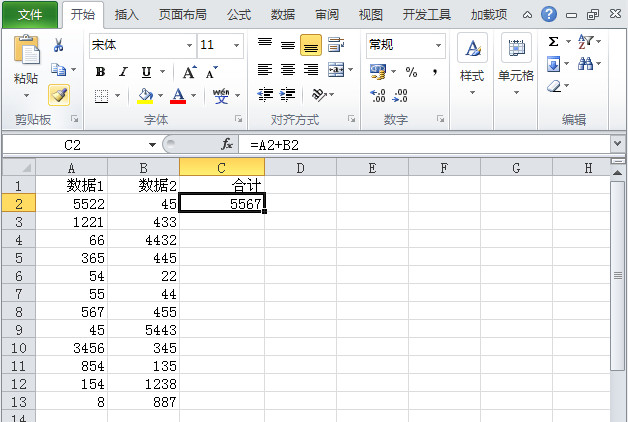Click the cell borders icon
628x422 pixels.
[101, 96]
